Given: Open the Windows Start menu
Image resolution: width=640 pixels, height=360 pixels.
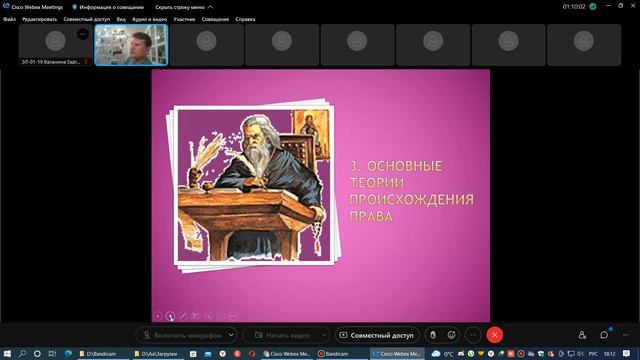Looking at the screenshot, I should pyautogui.click(x=7, y=353).
